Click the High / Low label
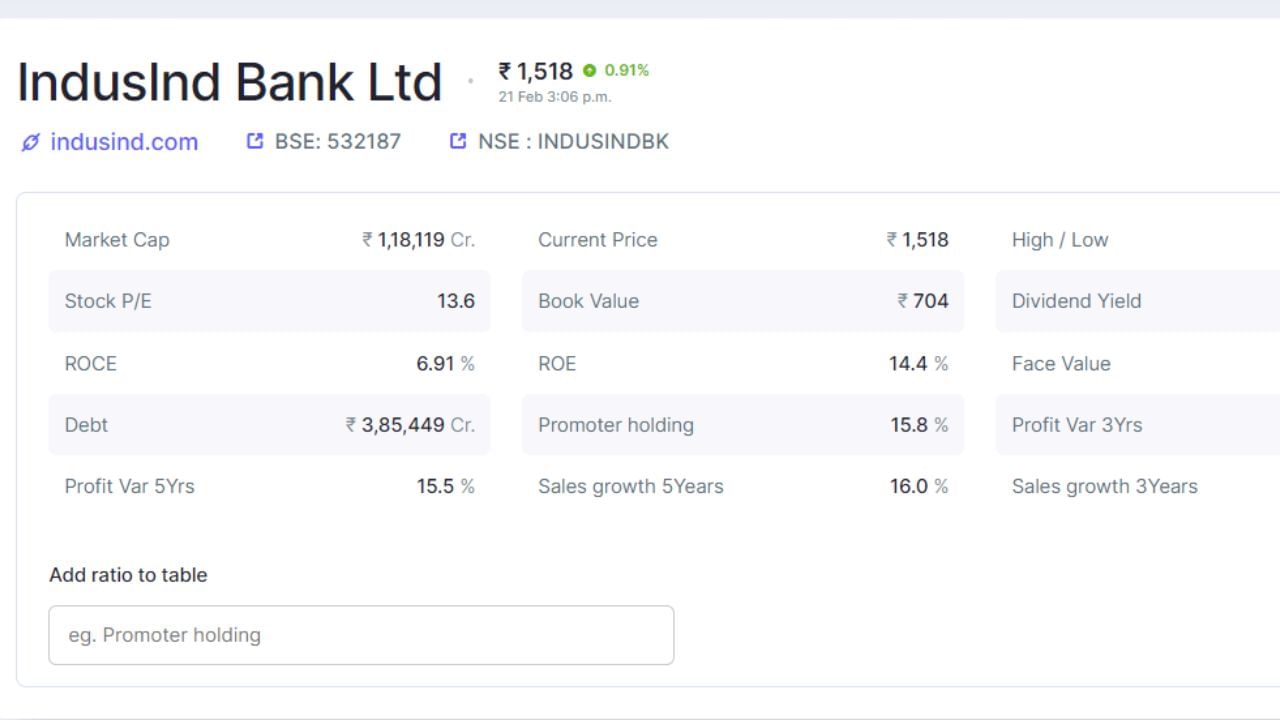Image resolution: width=1280 pixels, height=720 pixels. pyautogui.click(x=1060, y=240)
